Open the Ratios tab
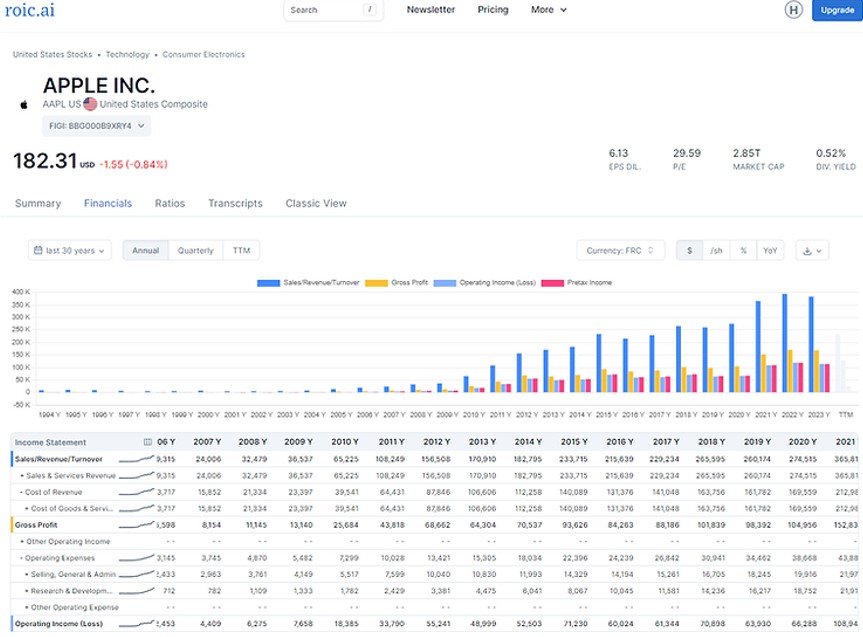This screenshot has height=637, width=863. pos(170,203)
